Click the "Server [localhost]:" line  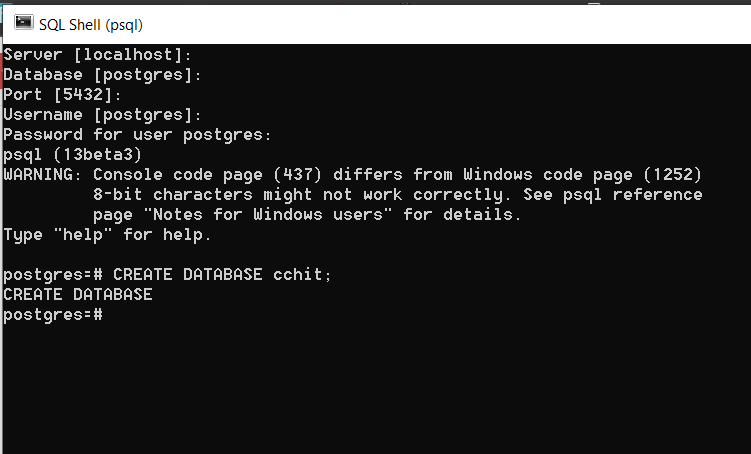[x=97, y=55]
